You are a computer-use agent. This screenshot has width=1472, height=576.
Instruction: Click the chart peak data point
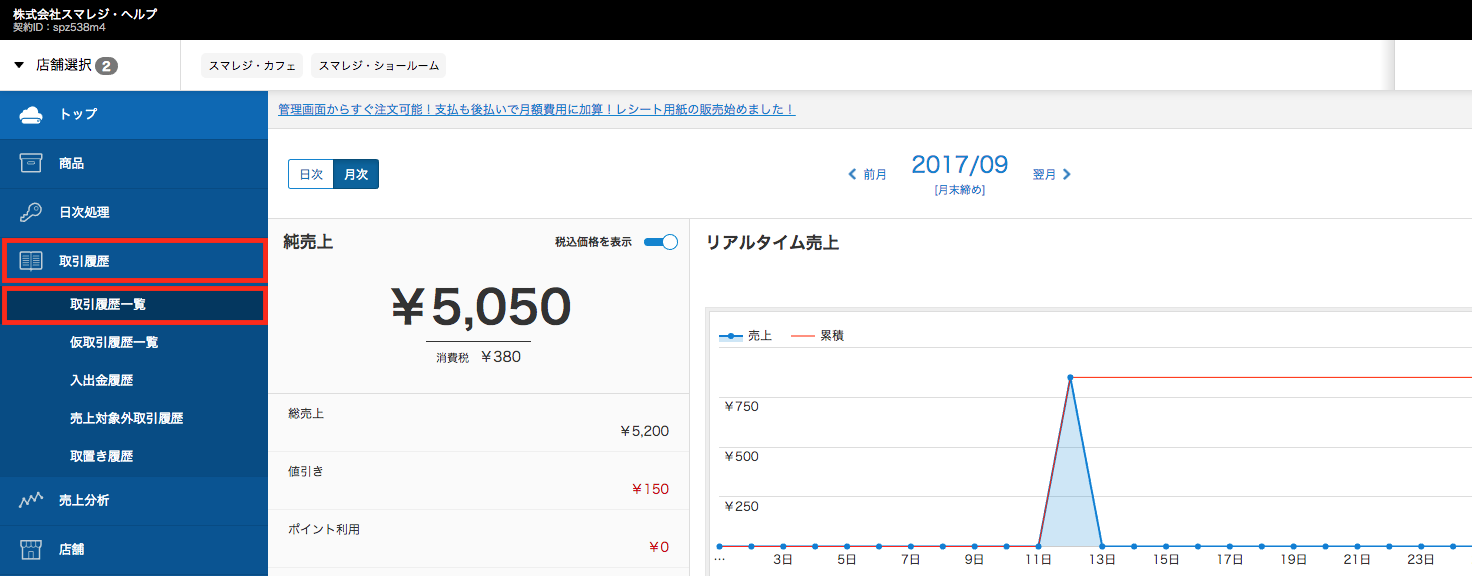point(1070,377)
